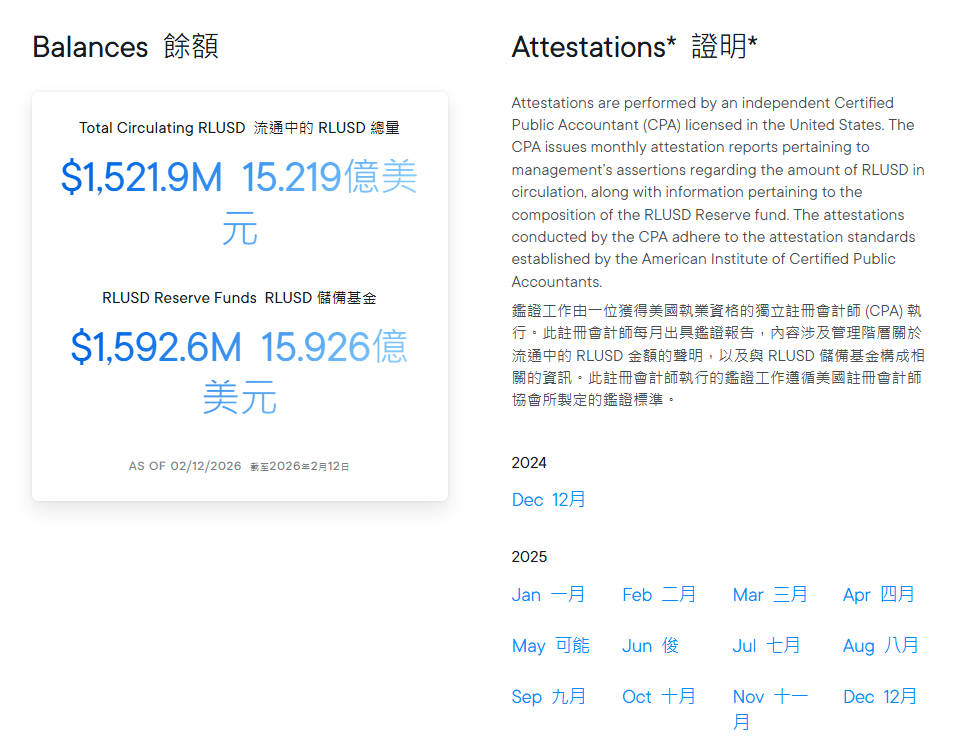Click the $1,521.9M circulating total value
The height and width of the screenshot is (754, 963).
point(141,178)
